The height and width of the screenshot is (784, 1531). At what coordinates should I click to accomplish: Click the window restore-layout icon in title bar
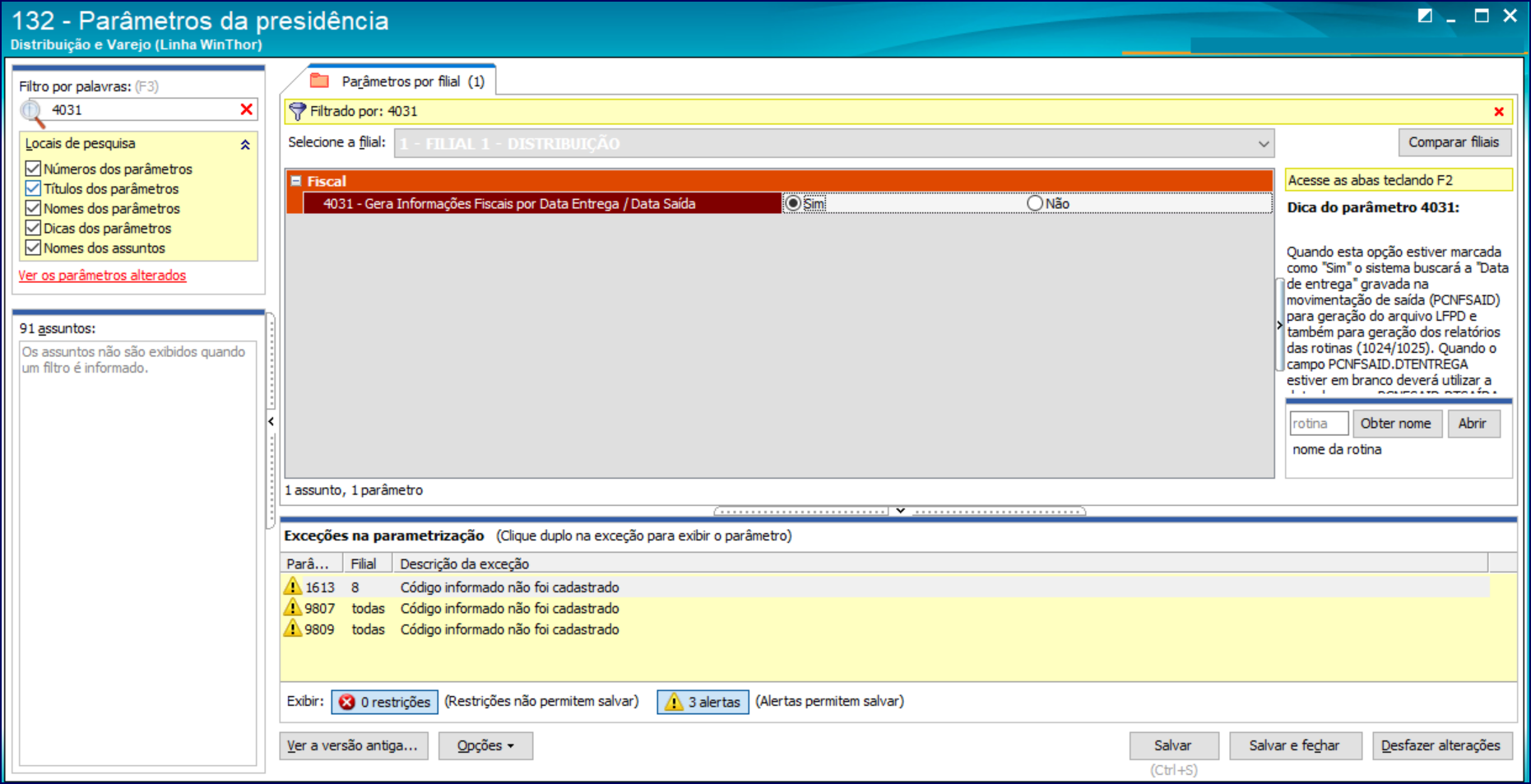coord(1425,16)
